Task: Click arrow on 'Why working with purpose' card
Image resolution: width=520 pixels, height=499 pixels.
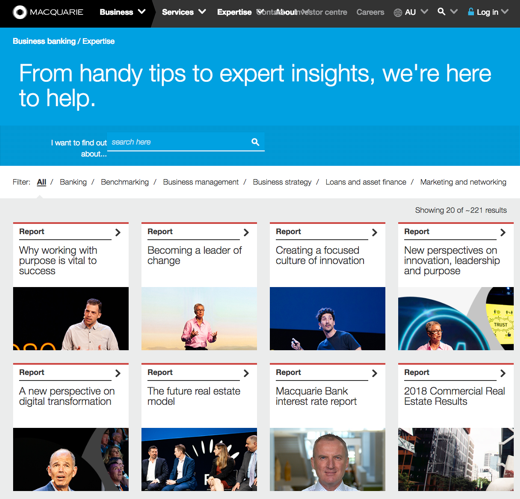Action: point(118,233)
